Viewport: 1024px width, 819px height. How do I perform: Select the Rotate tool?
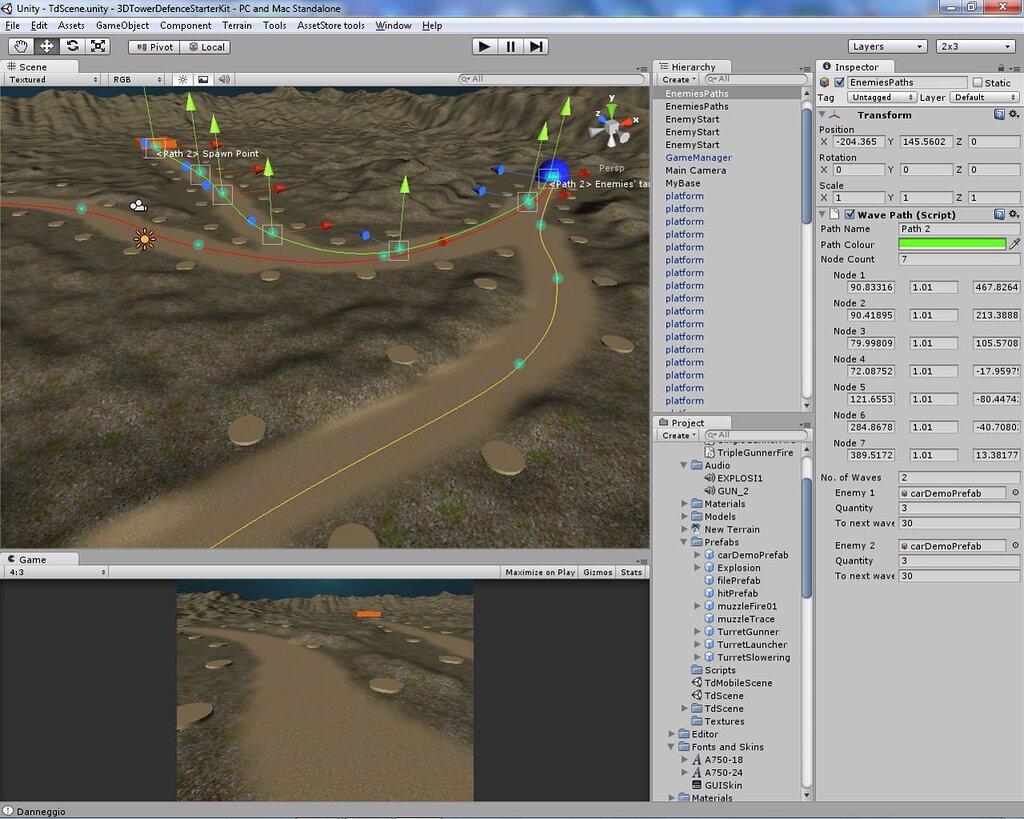coord(72,46)
